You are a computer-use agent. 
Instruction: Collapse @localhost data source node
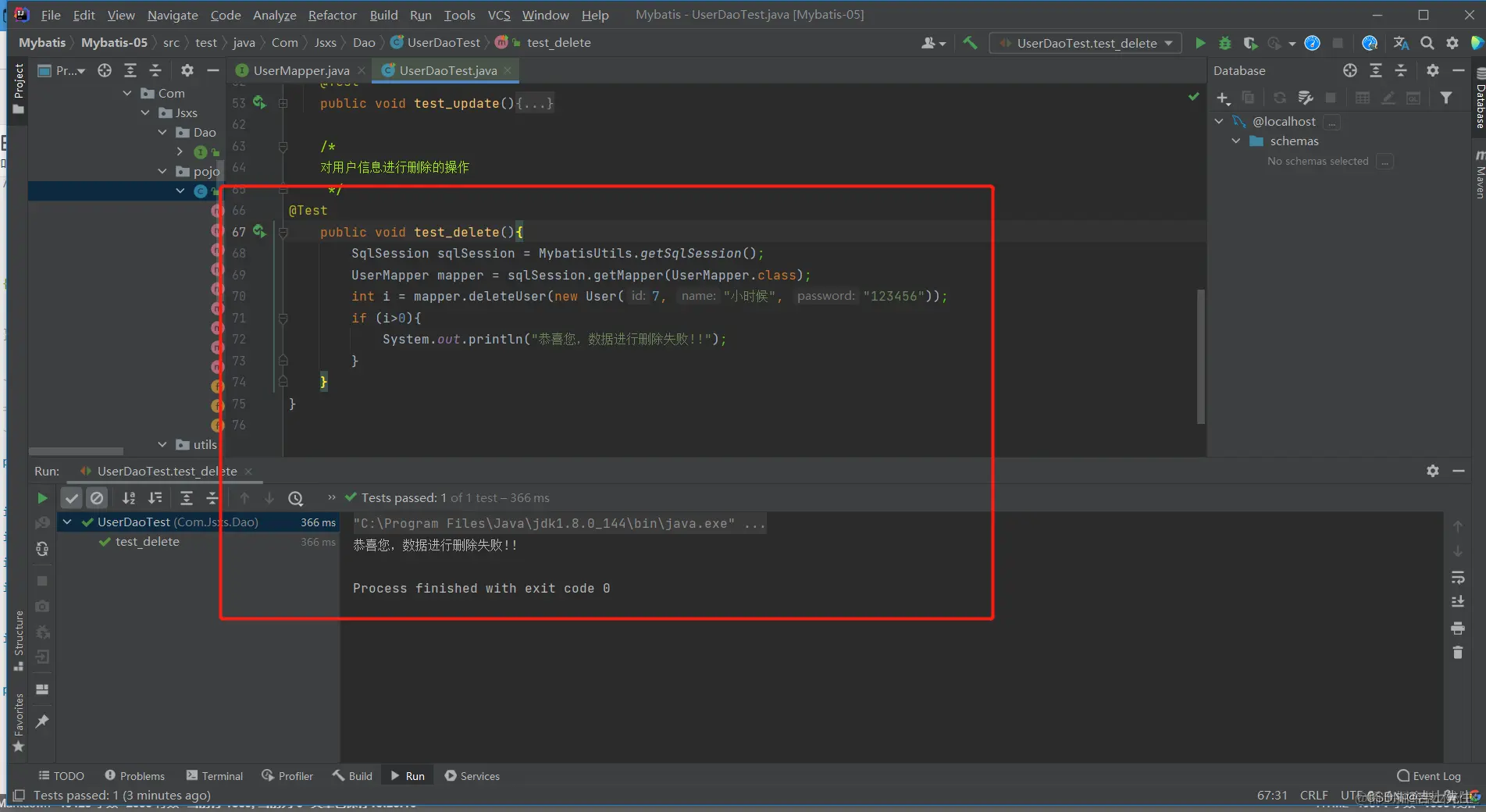tap(1219, 121)
